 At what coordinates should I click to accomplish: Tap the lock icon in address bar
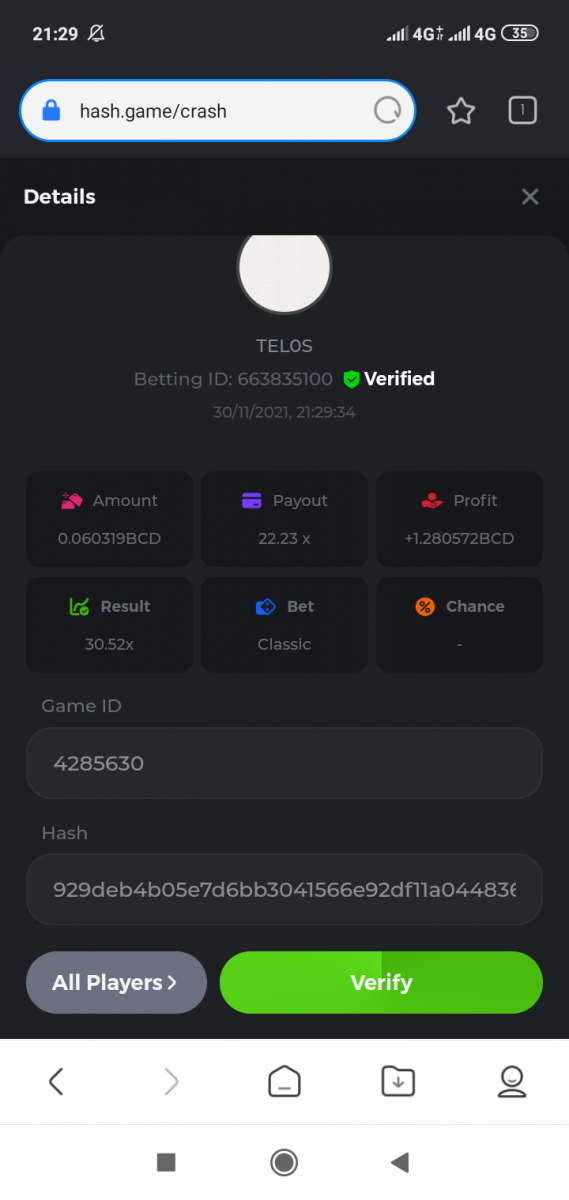pos(51,111)
